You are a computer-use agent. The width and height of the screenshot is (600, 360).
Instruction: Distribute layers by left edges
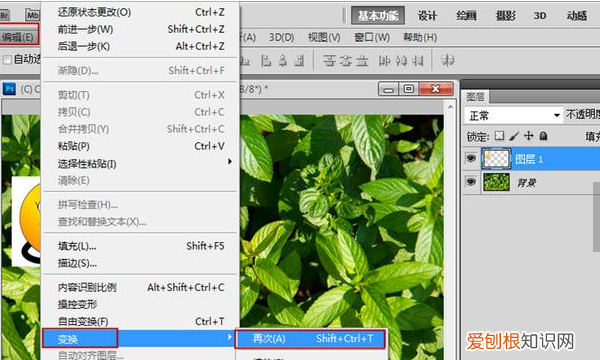384,60
